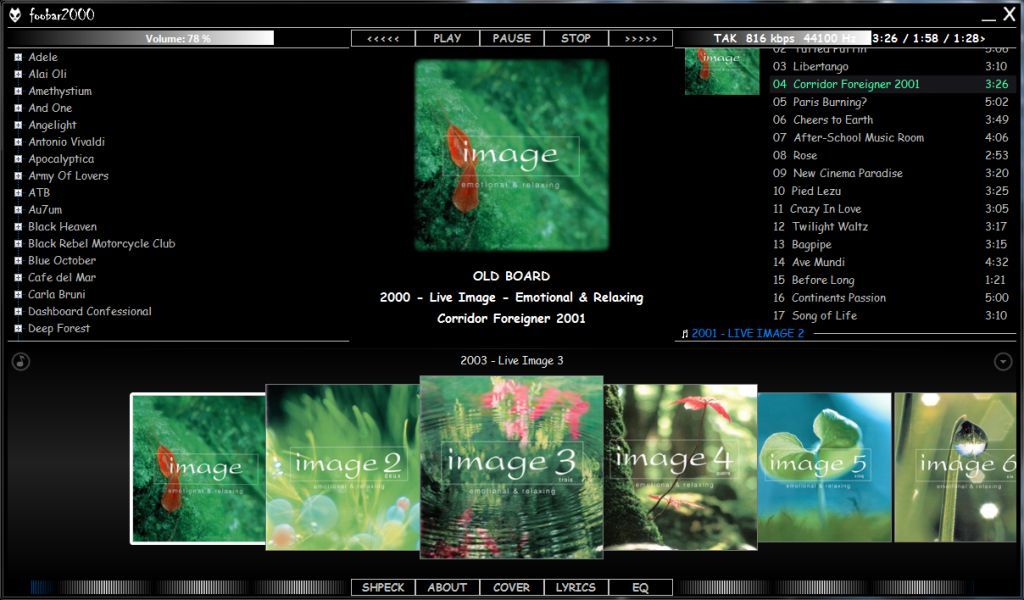Select the image 2 album cover
This screenshot has height=600, width=1024.
coord(343,467)
